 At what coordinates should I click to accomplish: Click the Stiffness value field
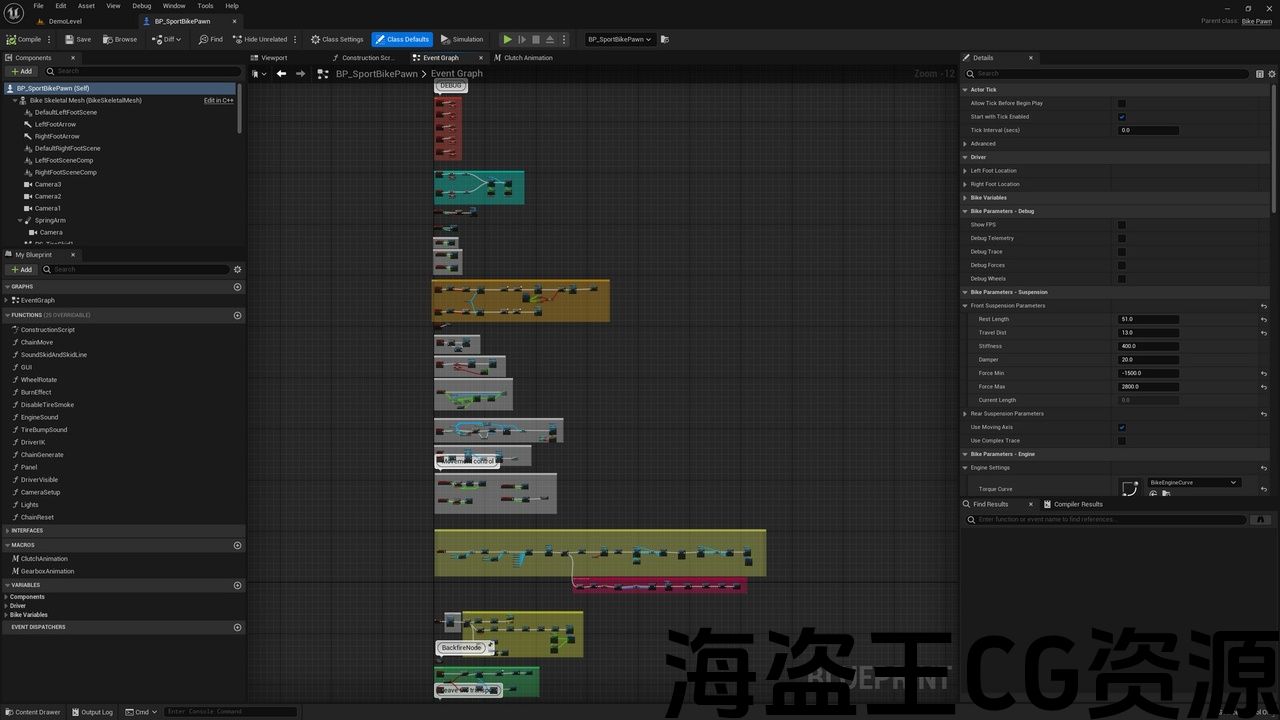click(x=1148, y=346)
